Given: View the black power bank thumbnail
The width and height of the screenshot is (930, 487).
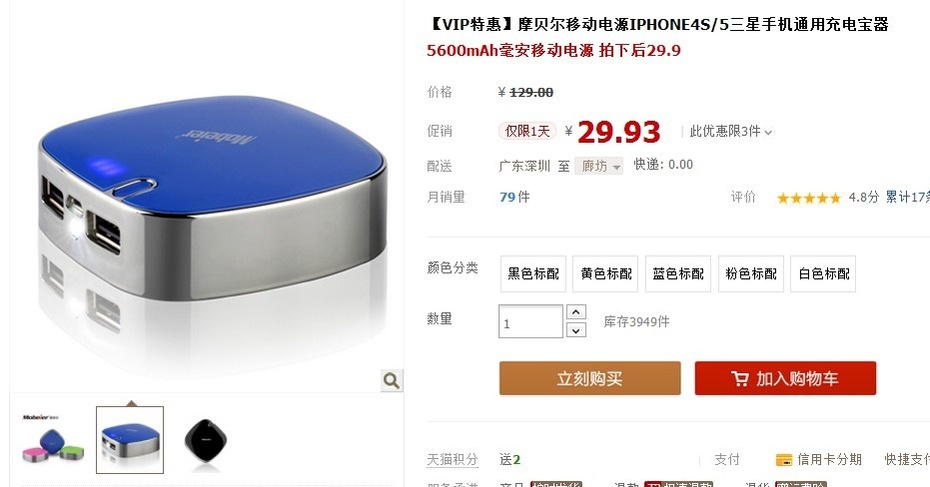Looking at the screenshot, I should (x=205, y=440).
